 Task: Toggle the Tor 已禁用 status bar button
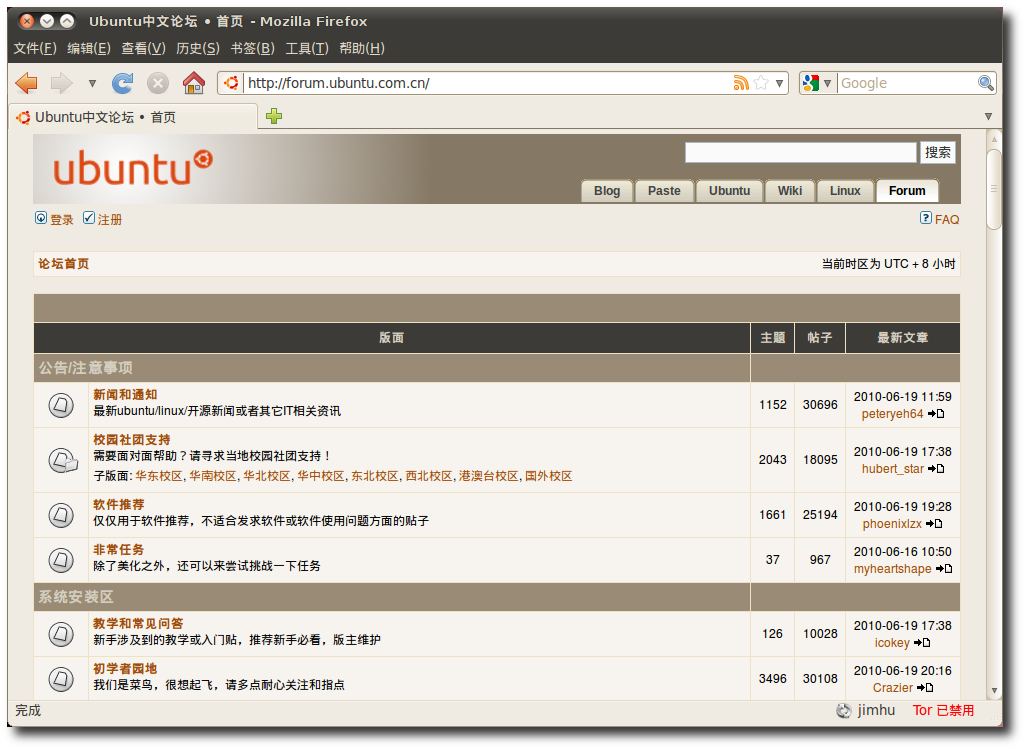[x=943, y=711]
